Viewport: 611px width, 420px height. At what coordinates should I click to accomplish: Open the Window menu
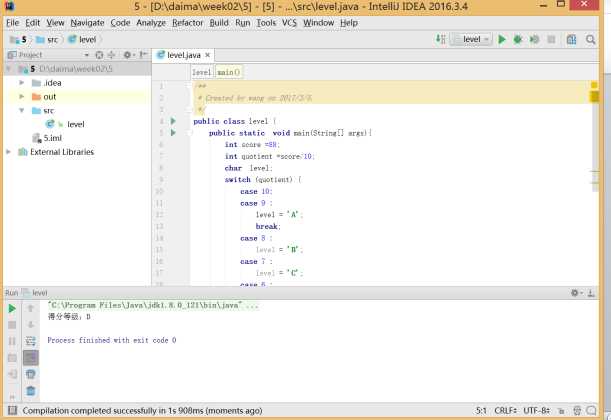click(318, 23)
